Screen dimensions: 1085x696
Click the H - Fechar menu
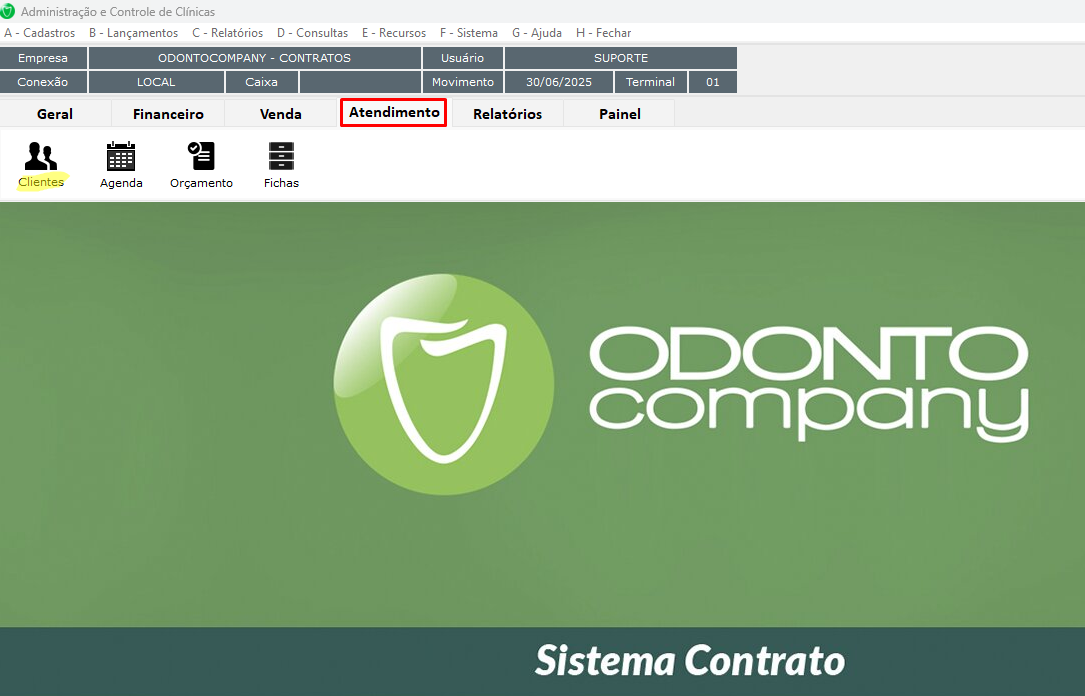coord(603,33)
